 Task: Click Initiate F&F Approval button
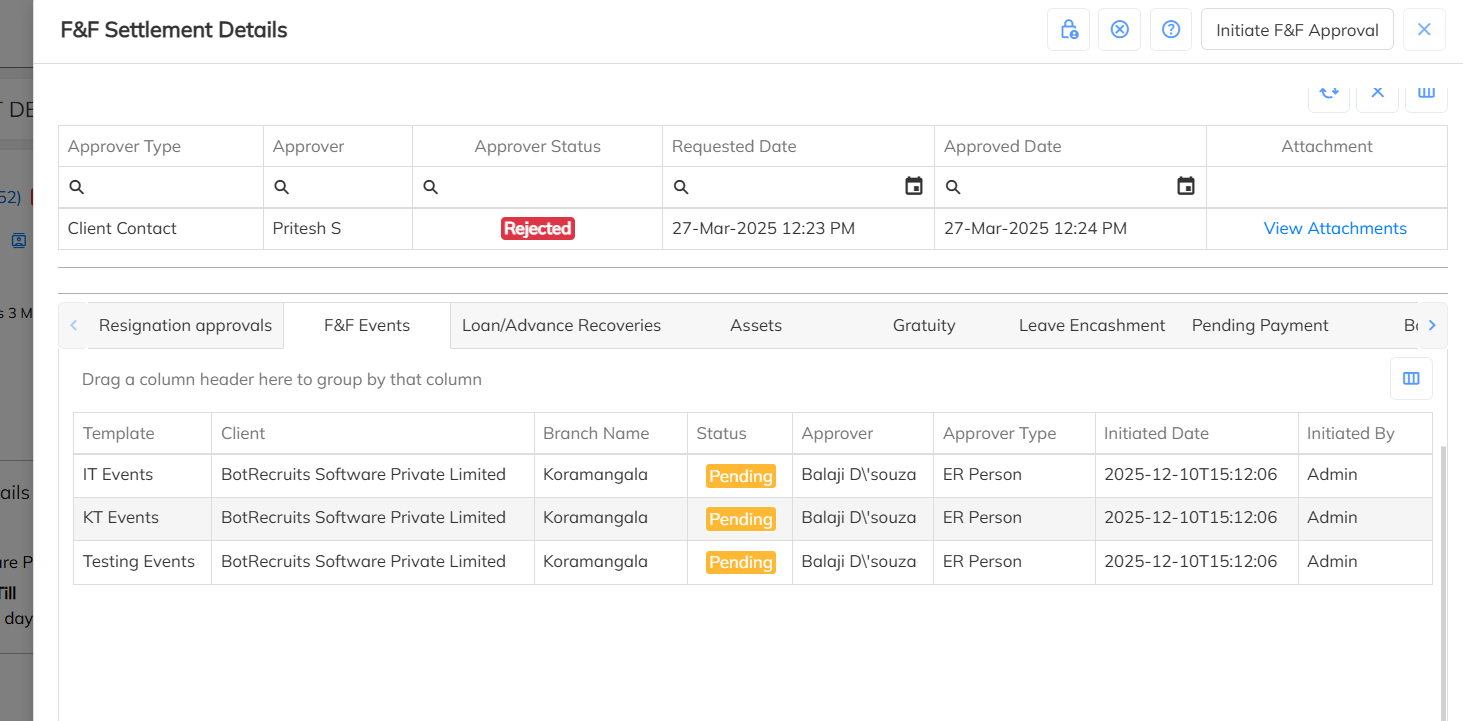point(1297,30)
